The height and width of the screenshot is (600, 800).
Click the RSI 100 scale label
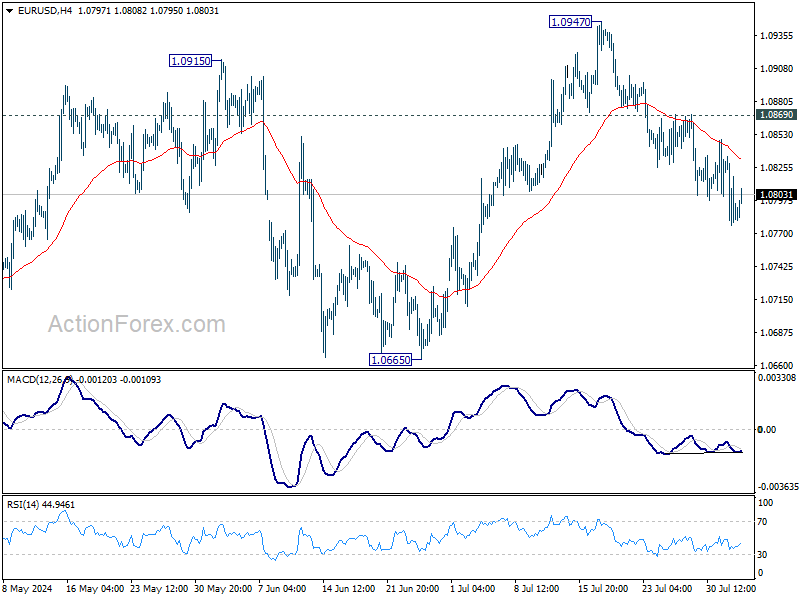[x=765, y=503]
